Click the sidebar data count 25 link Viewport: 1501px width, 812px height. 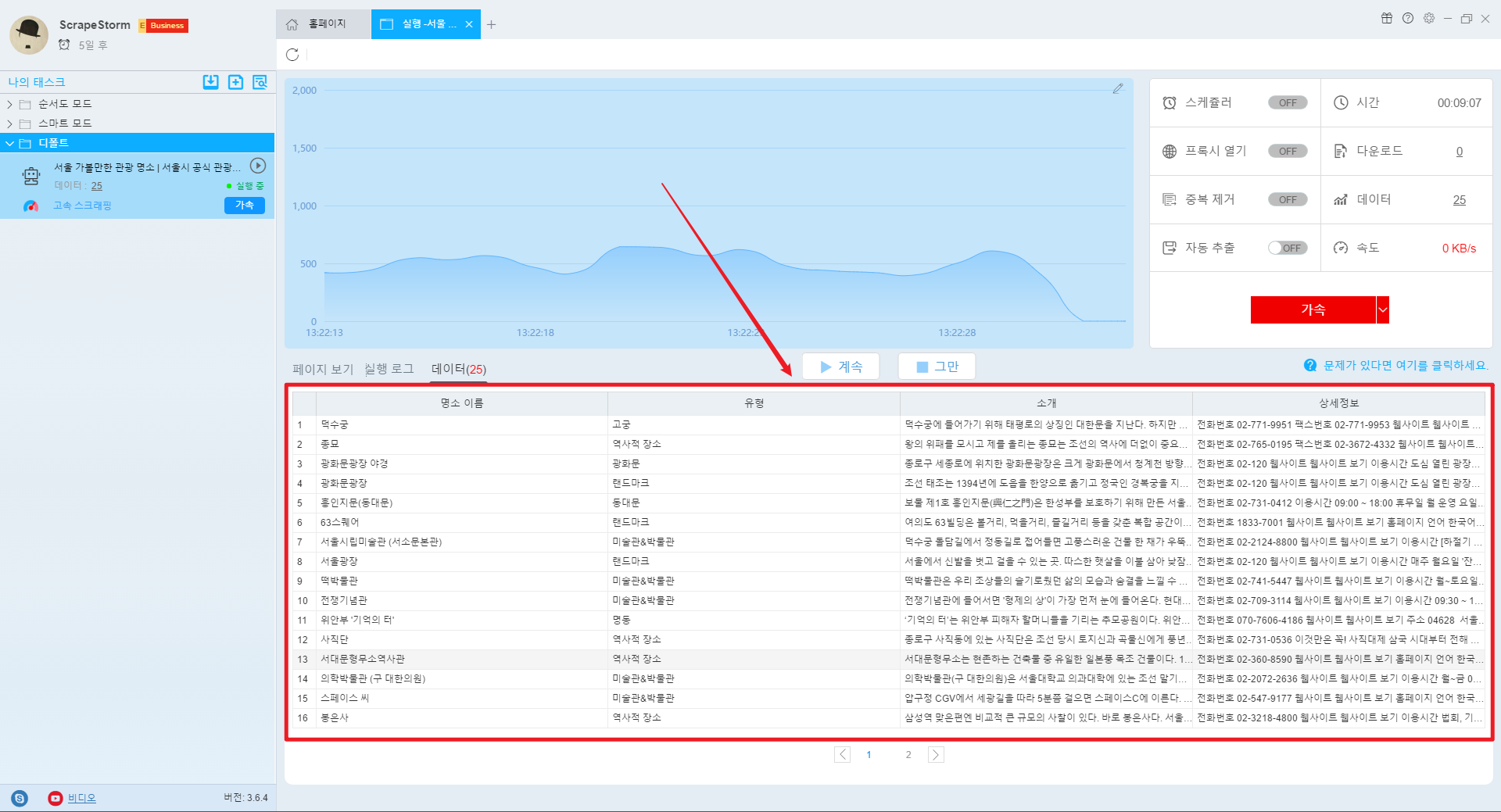point(96,186)
